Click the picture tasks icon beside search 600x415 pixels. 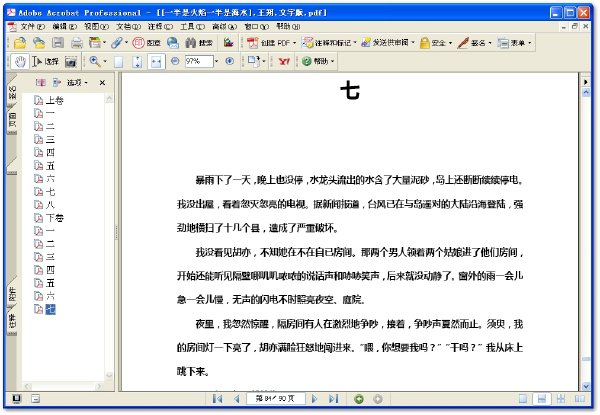[228, 42]
